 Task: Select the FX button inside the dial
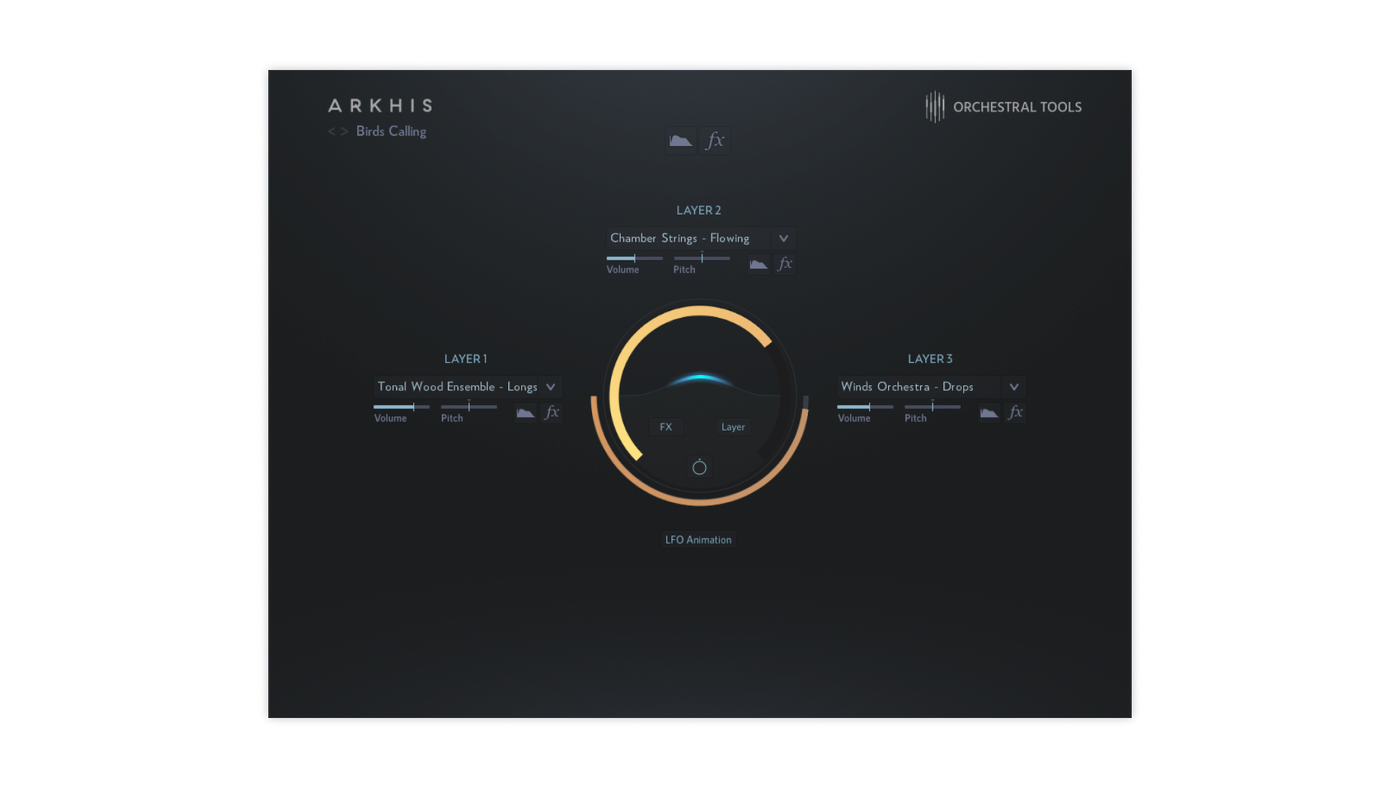(x=666, y=427)
